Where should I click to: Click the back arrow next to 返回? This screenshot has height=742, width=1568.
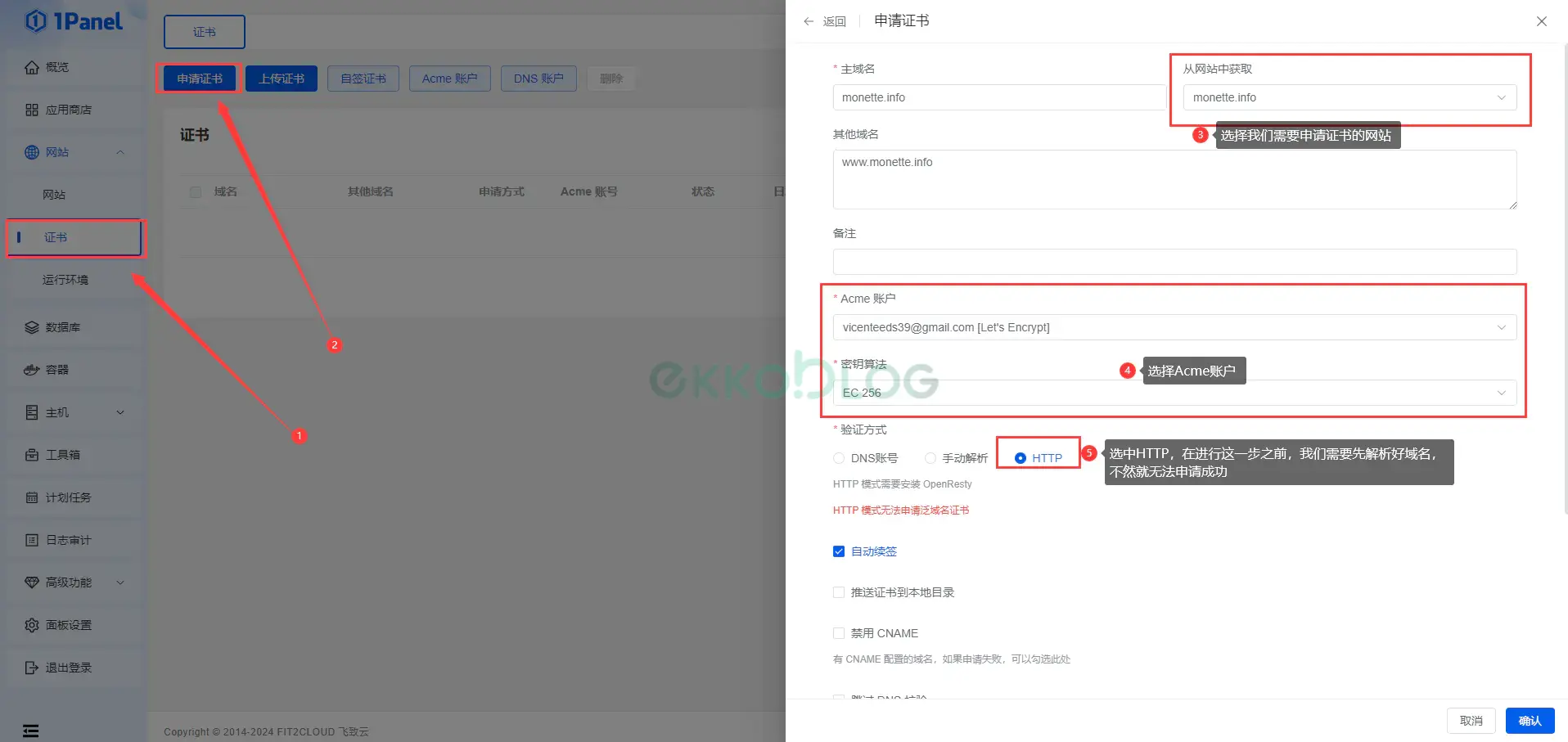pos(809,21)
